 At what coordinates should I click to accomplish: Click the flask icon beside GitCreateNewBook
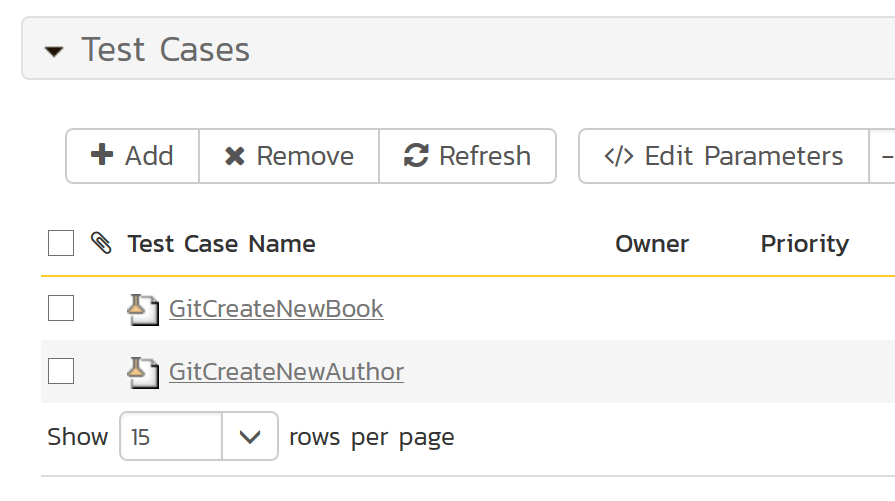(143, 309)
